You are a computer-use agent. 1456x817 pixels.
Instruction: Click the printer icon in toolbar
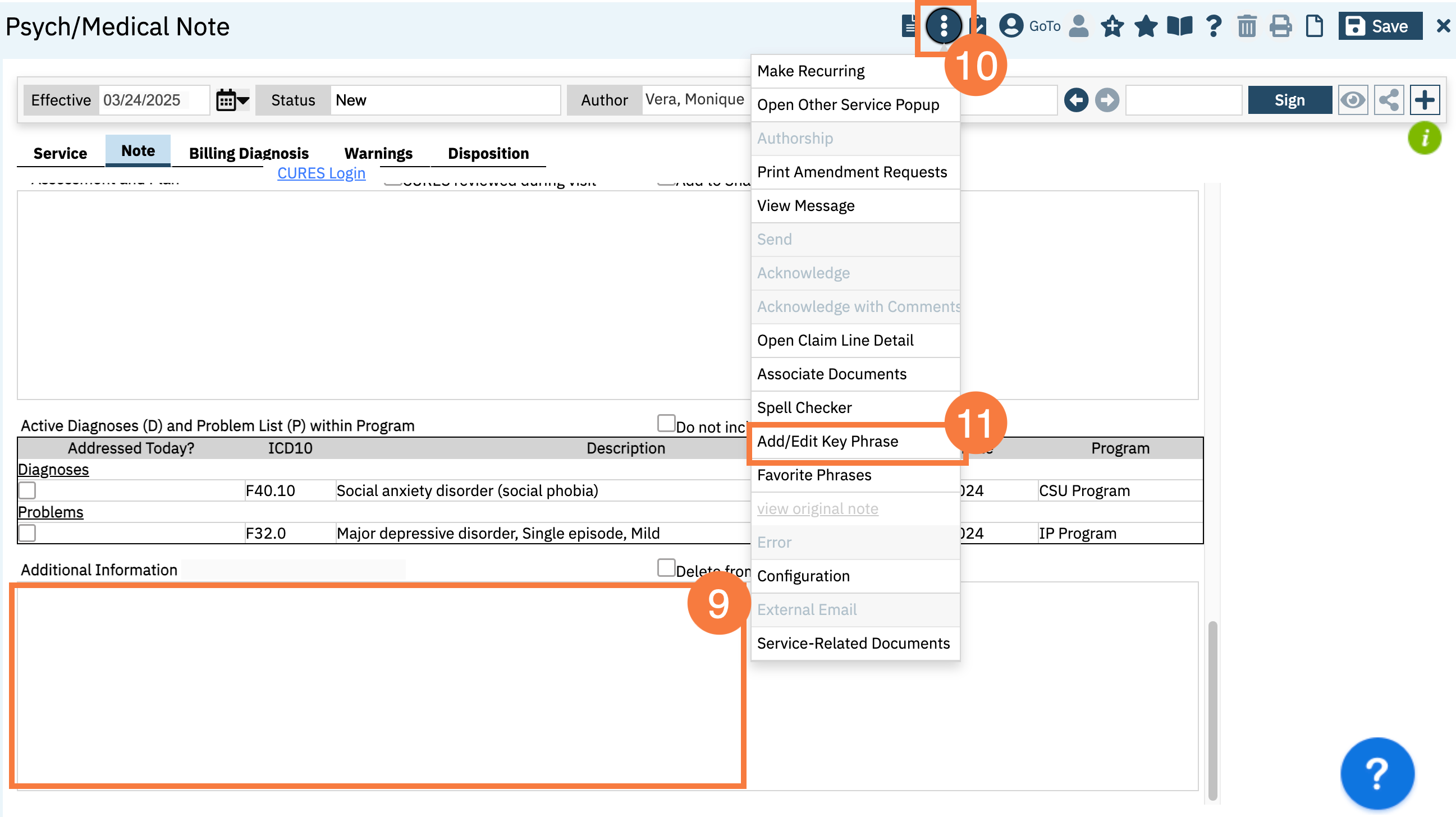(1280, 26)
